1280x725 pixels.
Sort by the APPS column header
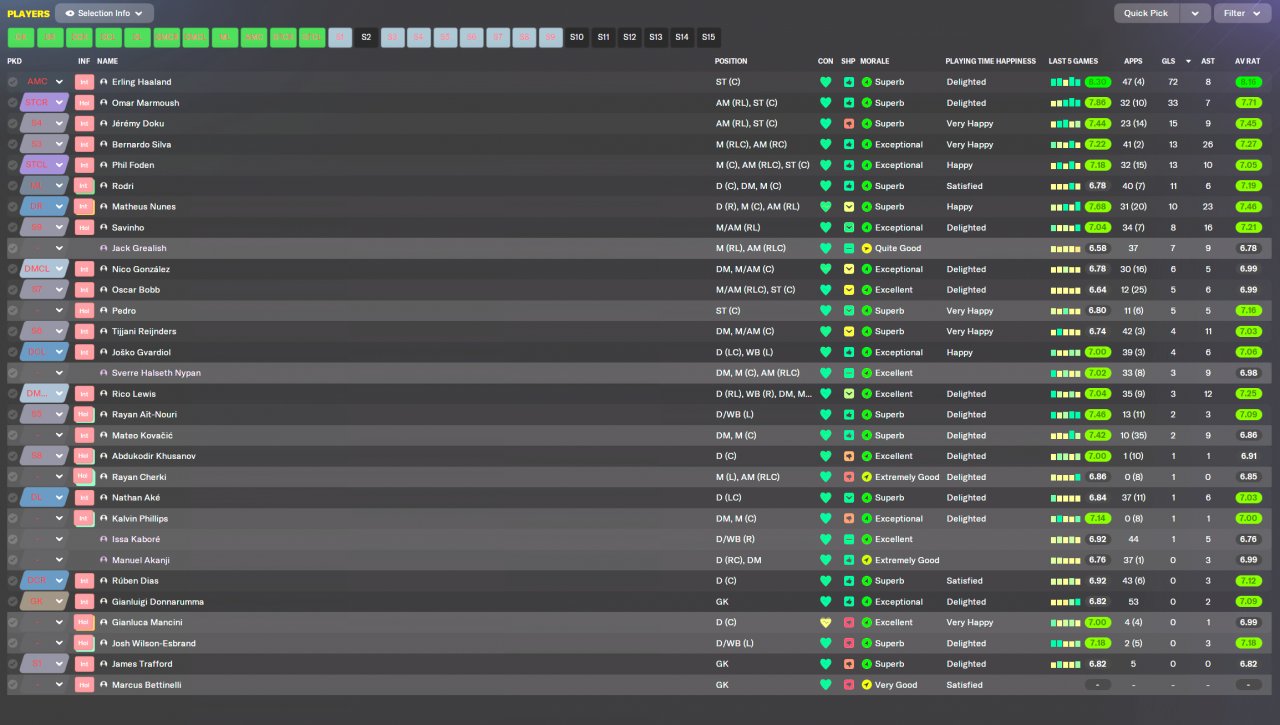1133,61
